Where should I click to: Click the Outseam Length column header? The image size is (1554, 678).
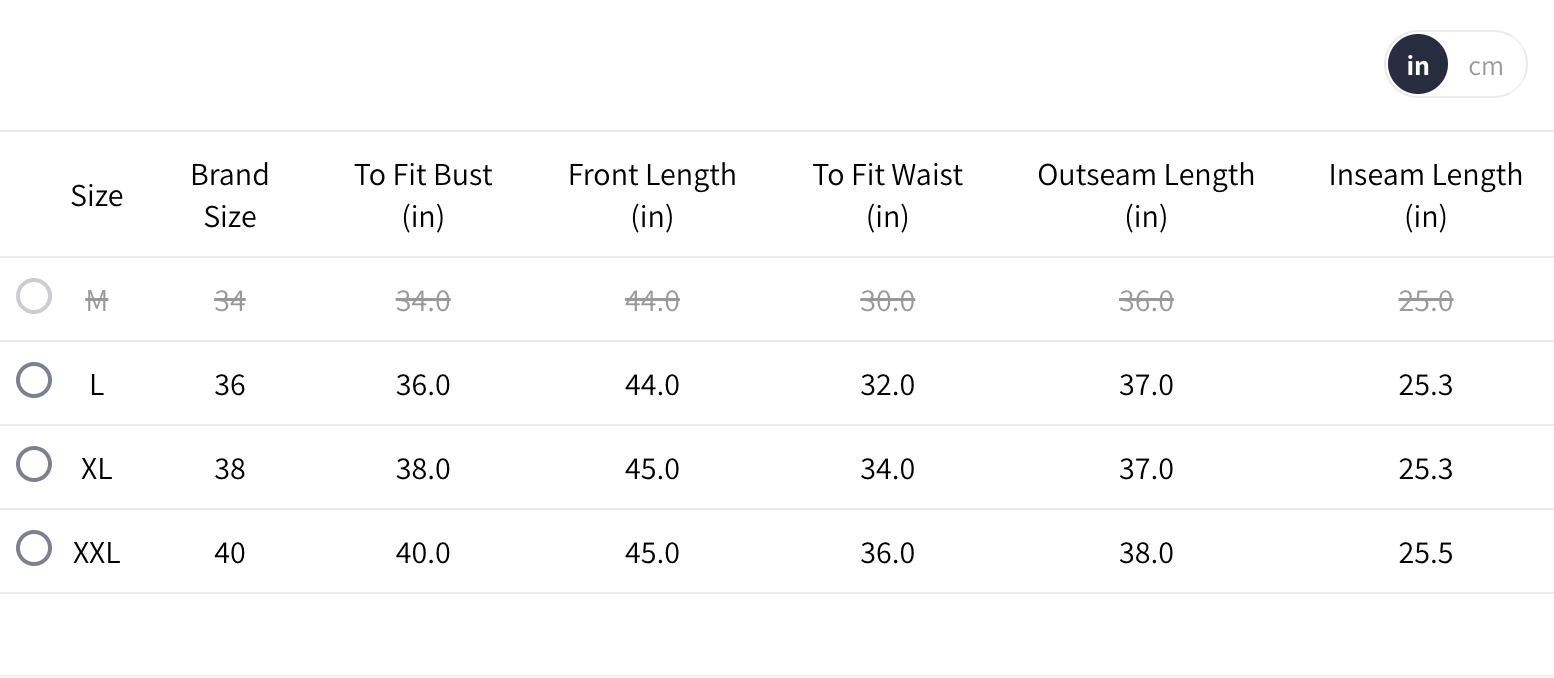(x=1145, y=195)
